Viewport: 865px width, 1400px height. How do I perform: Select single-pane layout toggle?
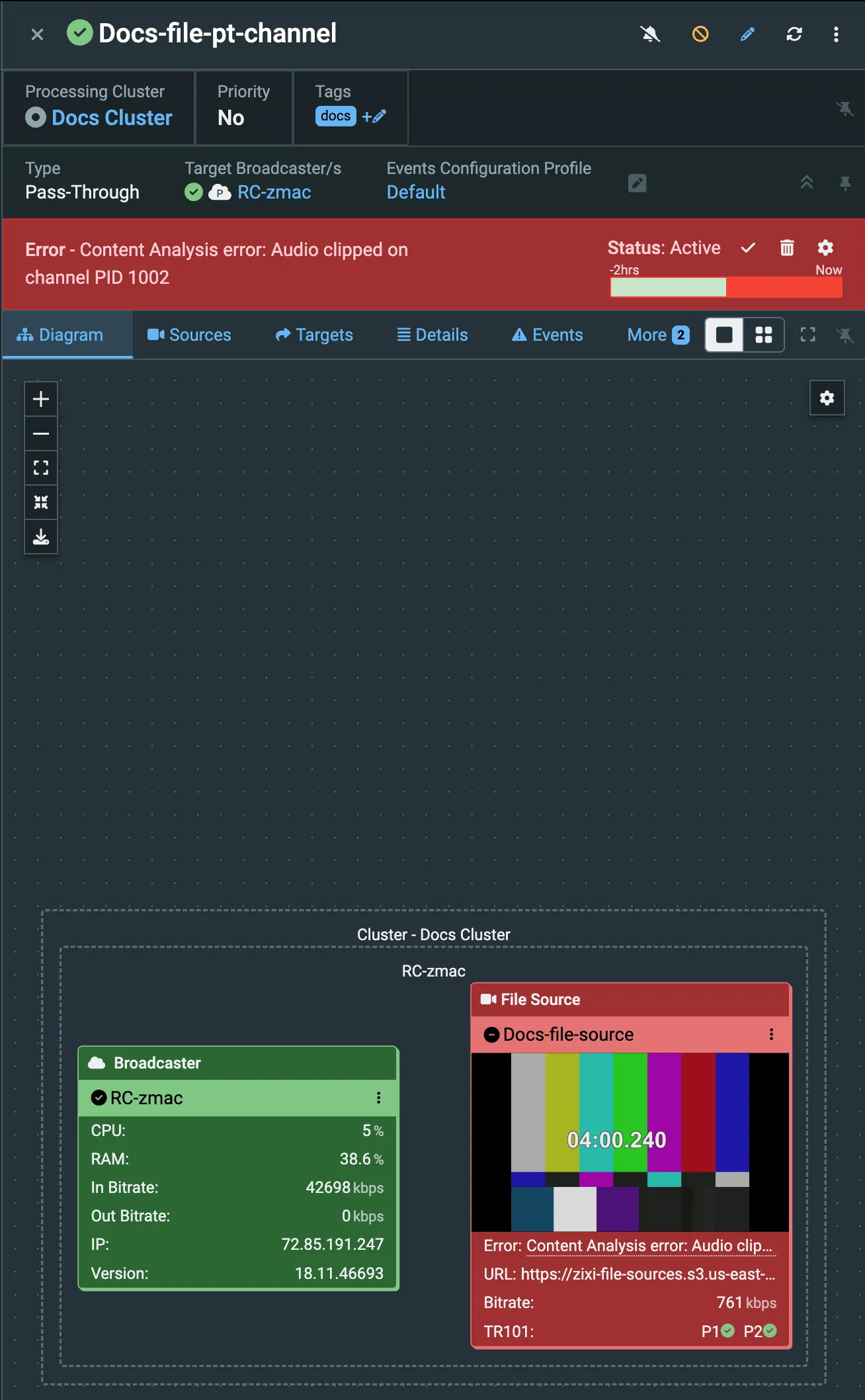(x=724, y=335)
